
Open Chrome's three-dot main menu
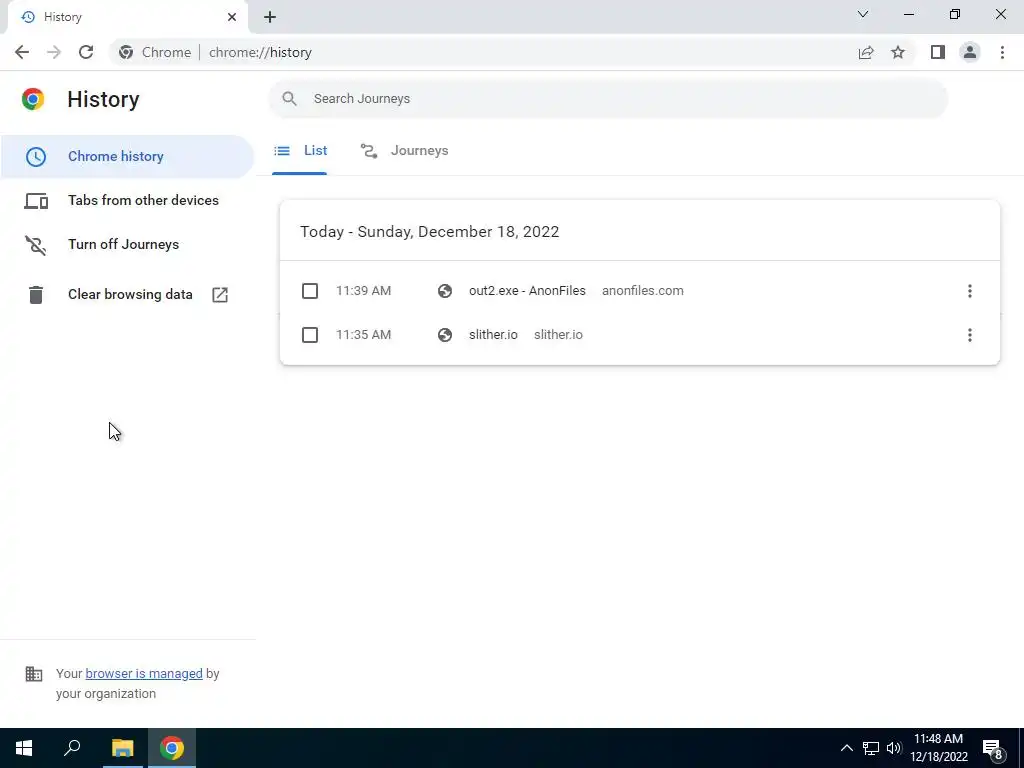pyautogui.click(x=1002, y=52)
